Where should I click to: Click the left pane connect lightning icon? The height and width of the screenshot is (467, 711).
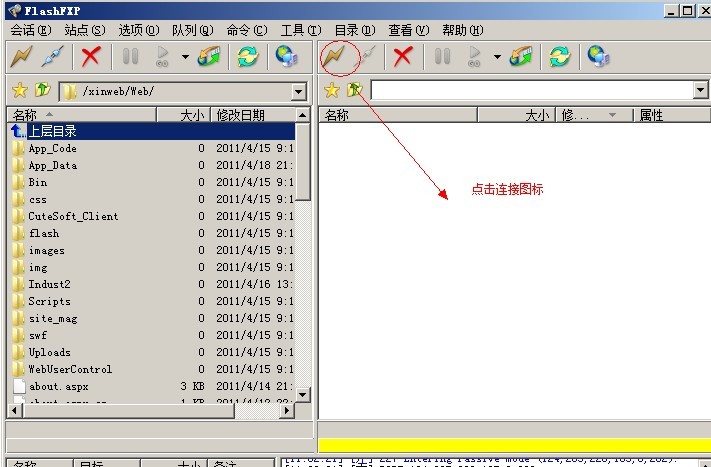22,57
